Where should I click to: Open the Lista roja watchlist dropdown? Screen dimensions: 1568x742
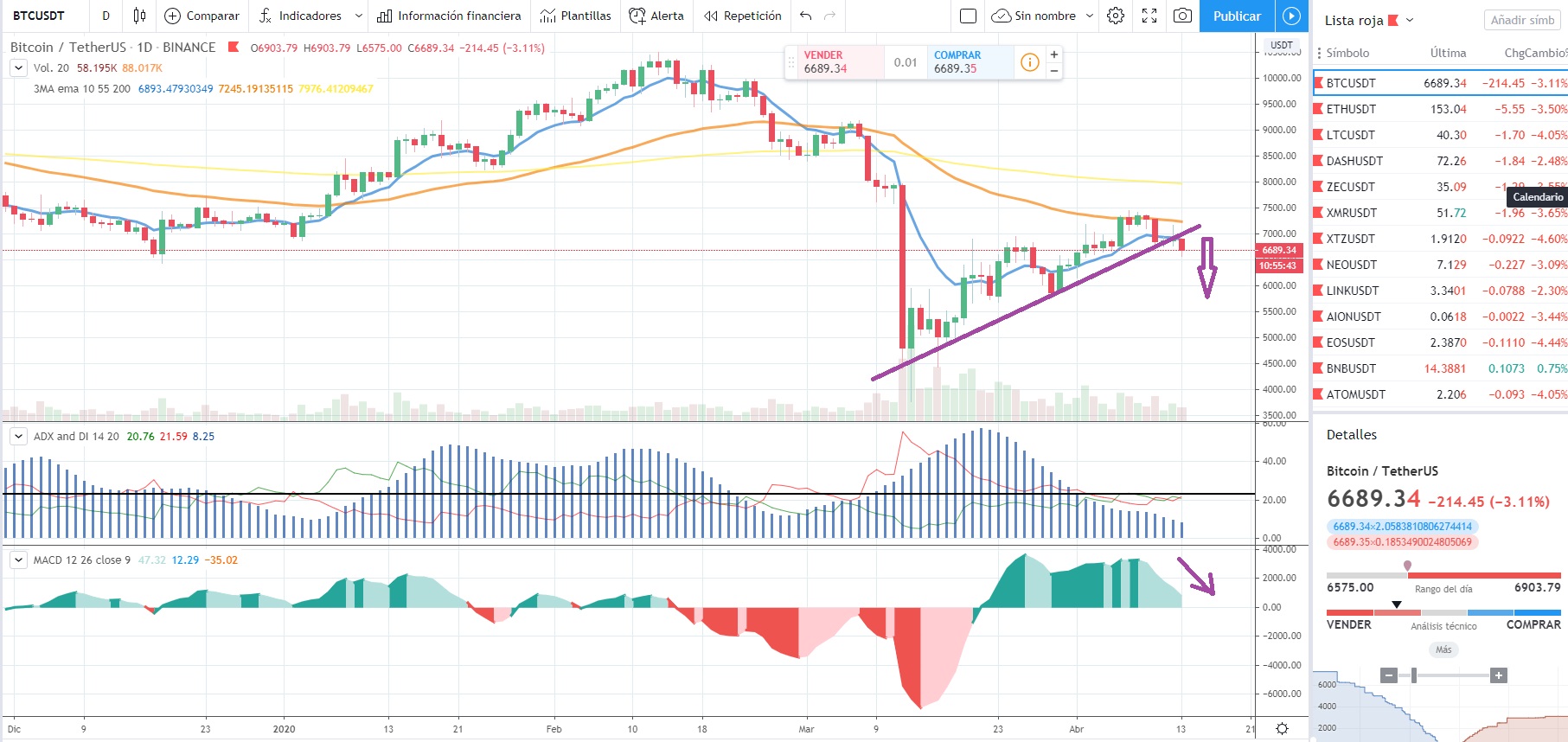[1410, 20]
